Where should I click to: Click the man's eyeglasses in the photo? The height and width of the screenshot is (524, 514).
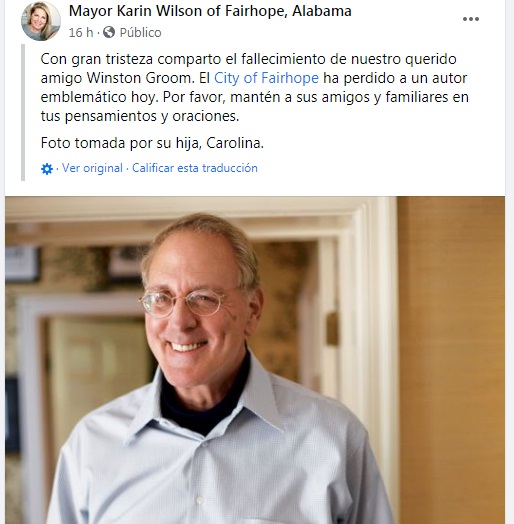tap(181, 303)
